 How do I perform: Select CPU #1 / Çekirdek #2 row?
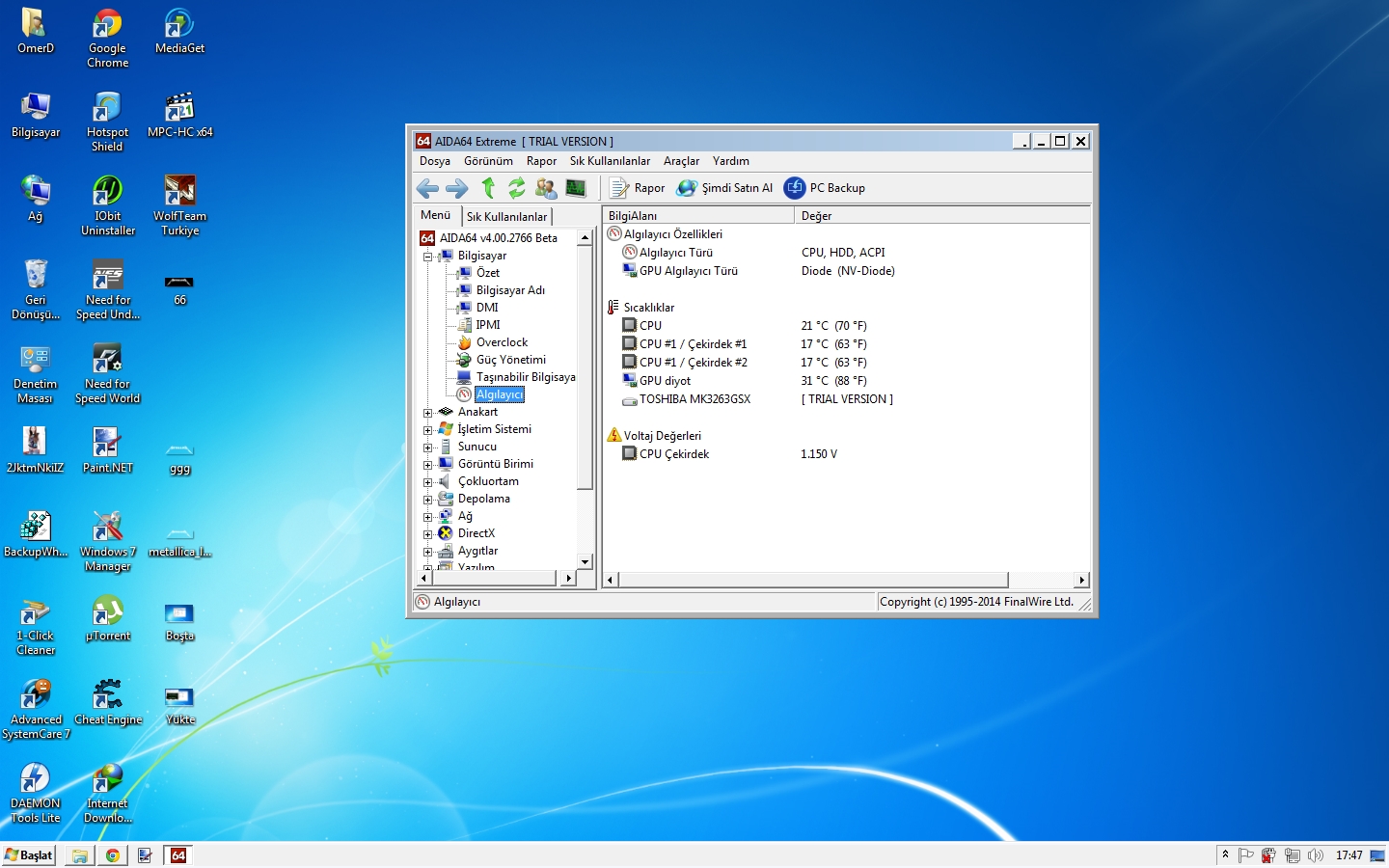tap(846, 363)
